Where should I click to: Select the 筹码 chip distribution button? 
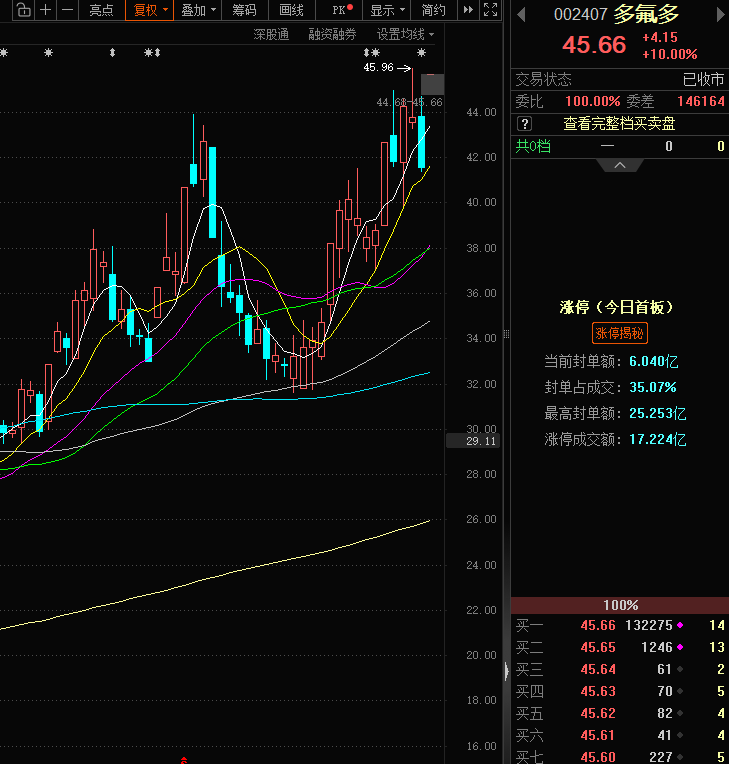coord(244,10)
